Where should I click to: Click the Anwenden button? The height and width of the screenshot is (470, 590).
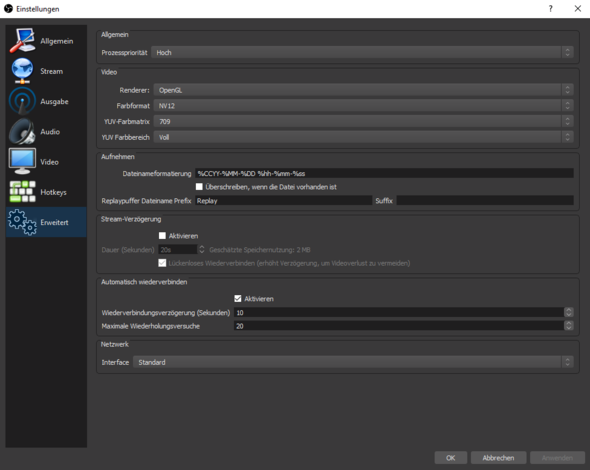(x=557, y=458)
